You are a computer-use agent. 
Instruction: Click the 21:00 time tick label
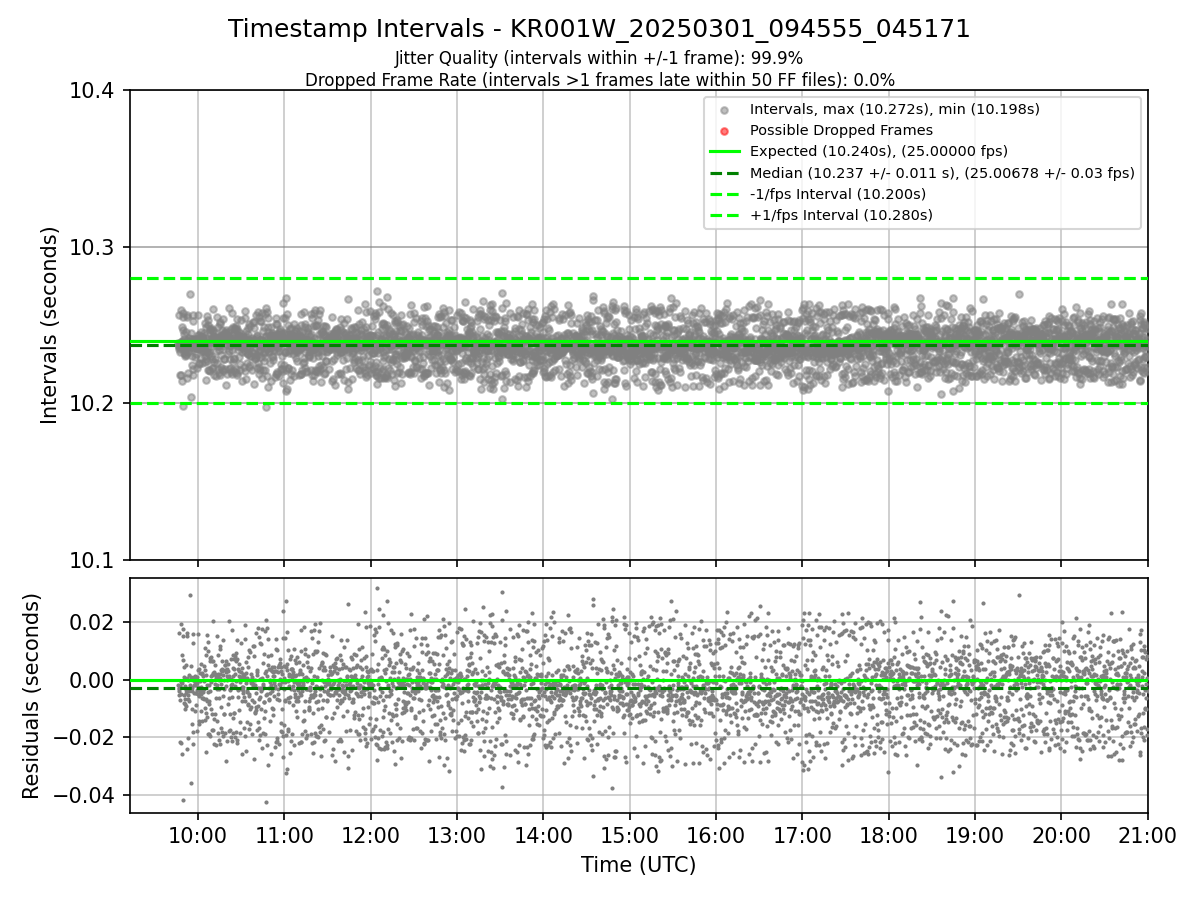tap(1147, 834)
